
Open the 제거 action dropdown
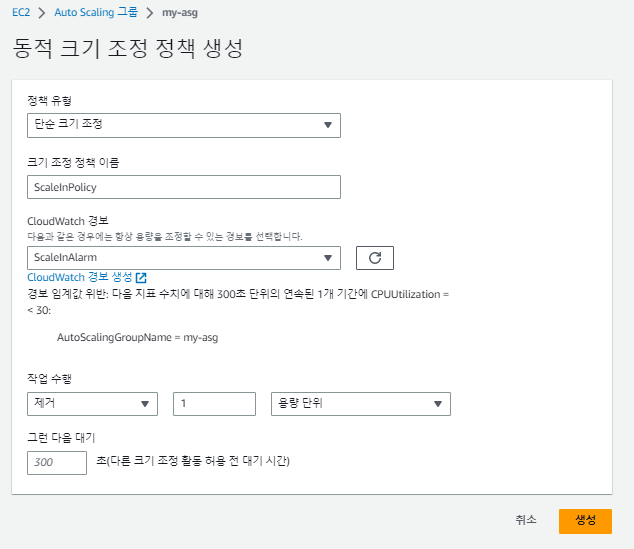click(x=92, y=404)
